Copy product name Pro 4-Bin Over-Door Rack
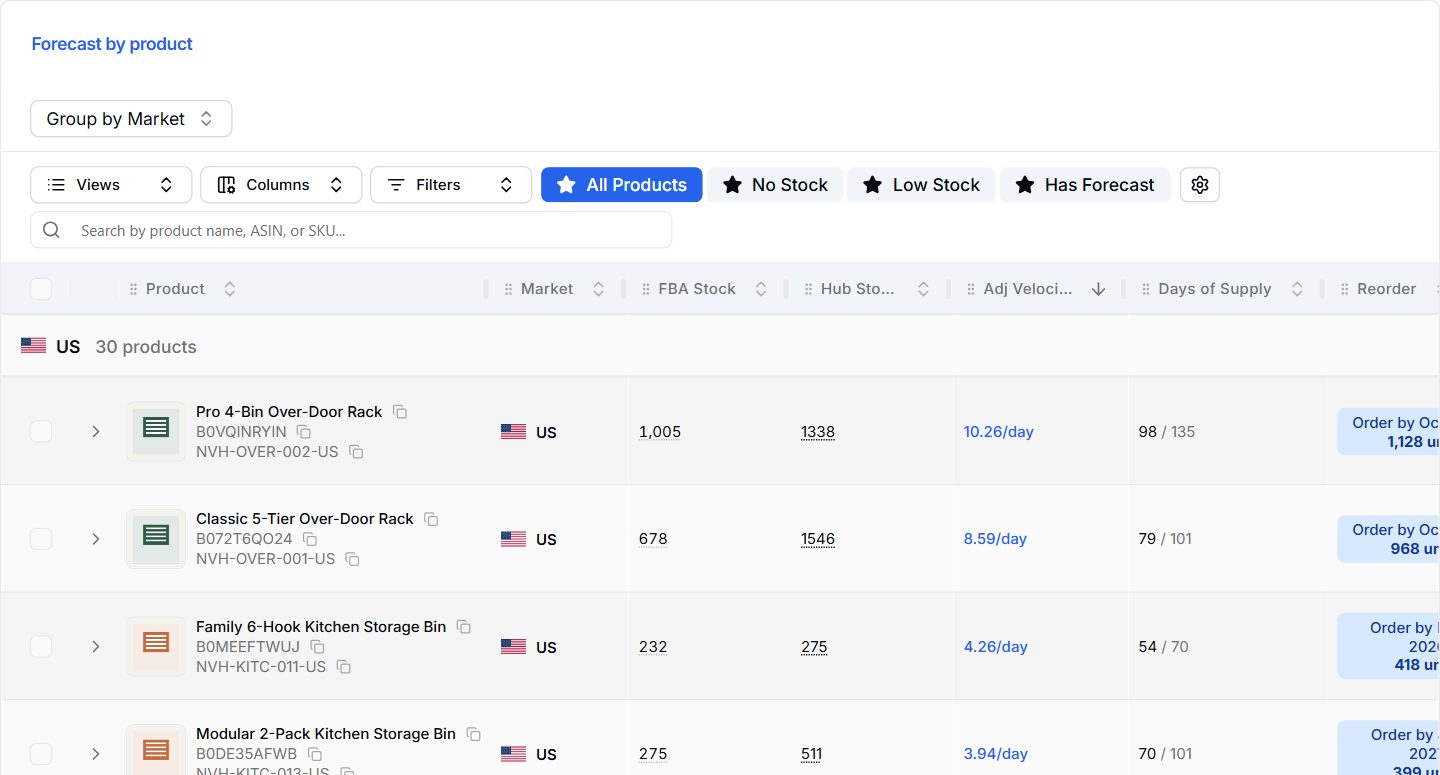The height and width of the screenshot is (775, 1440). tap(400, 412)
